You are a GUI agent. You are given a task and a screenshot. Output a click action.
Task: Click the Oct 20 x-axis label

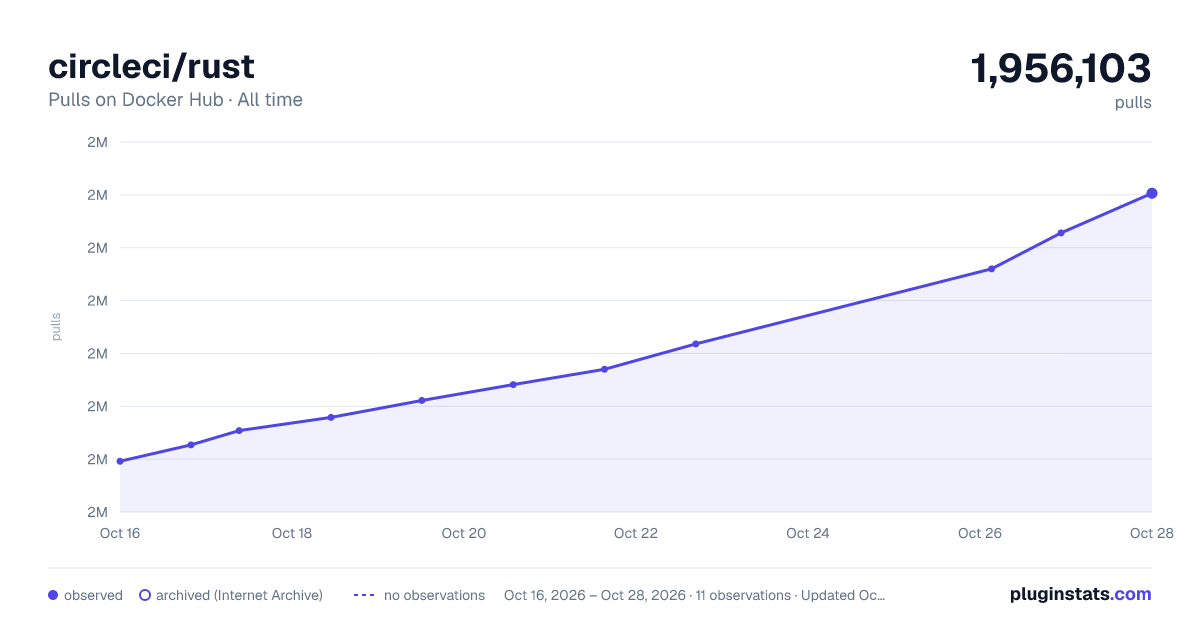(x=464, y=533)
